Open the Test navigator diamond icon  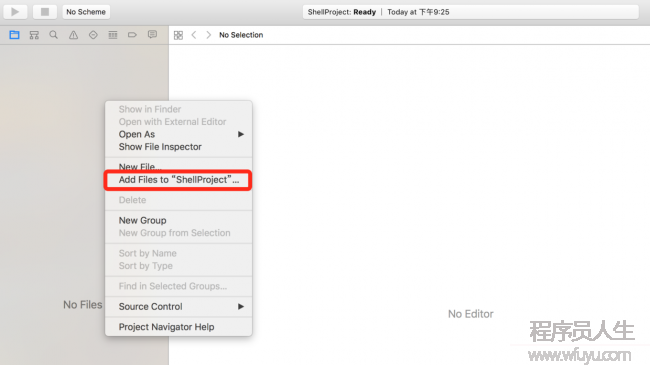pyautogui.click(x=93, y=35)
